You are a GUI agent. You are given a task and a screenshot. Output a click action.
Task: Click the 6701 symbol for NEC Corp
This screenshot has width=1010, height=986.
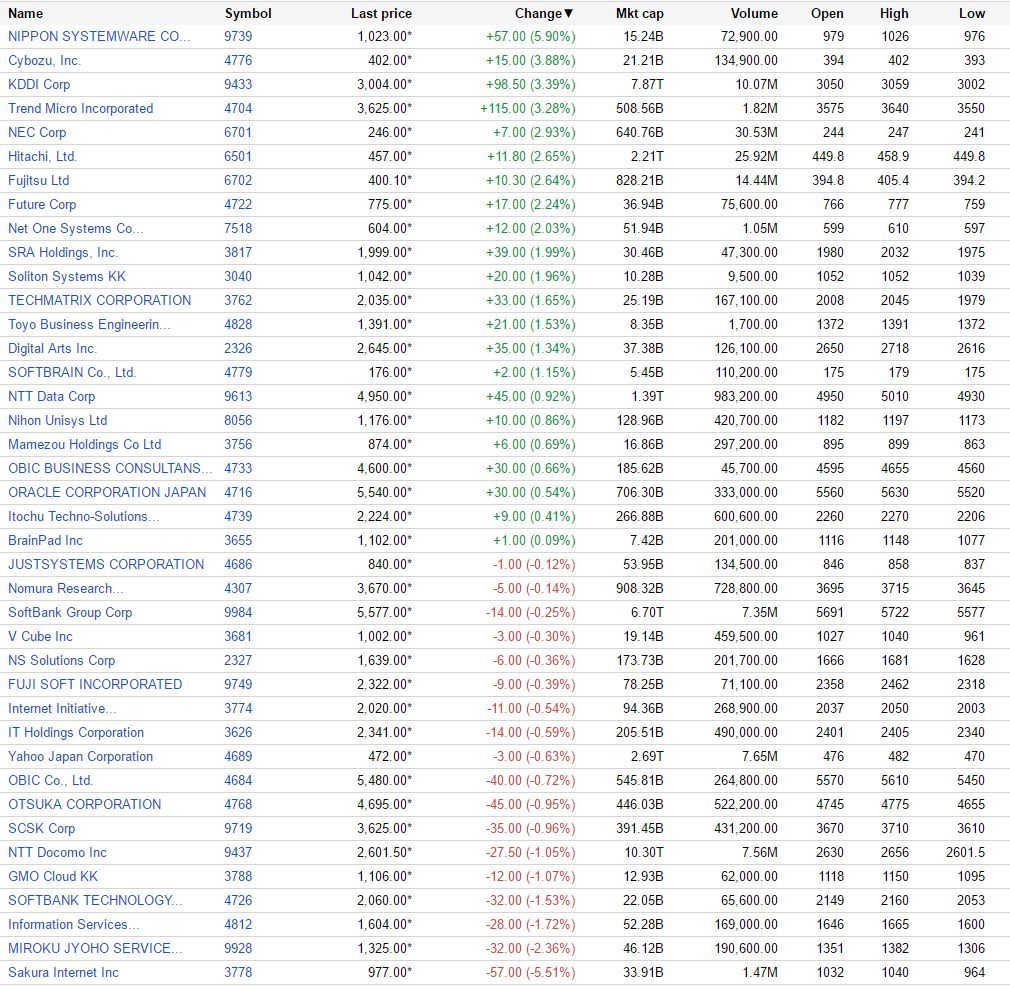click(x=238, y=133)
